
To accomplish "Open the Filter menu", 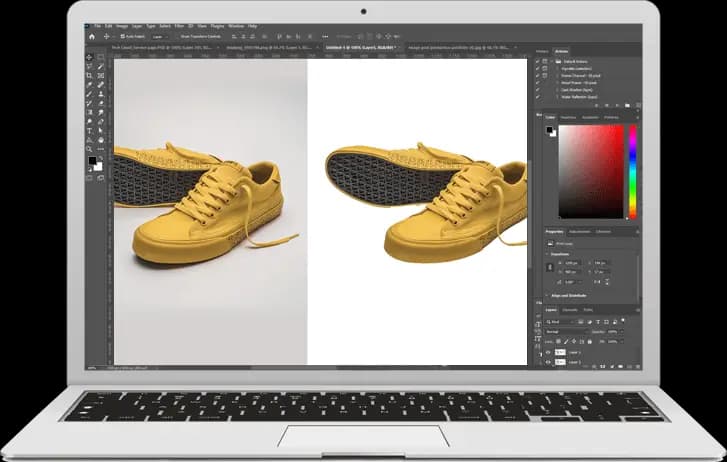I will click(x=179, y=26).
